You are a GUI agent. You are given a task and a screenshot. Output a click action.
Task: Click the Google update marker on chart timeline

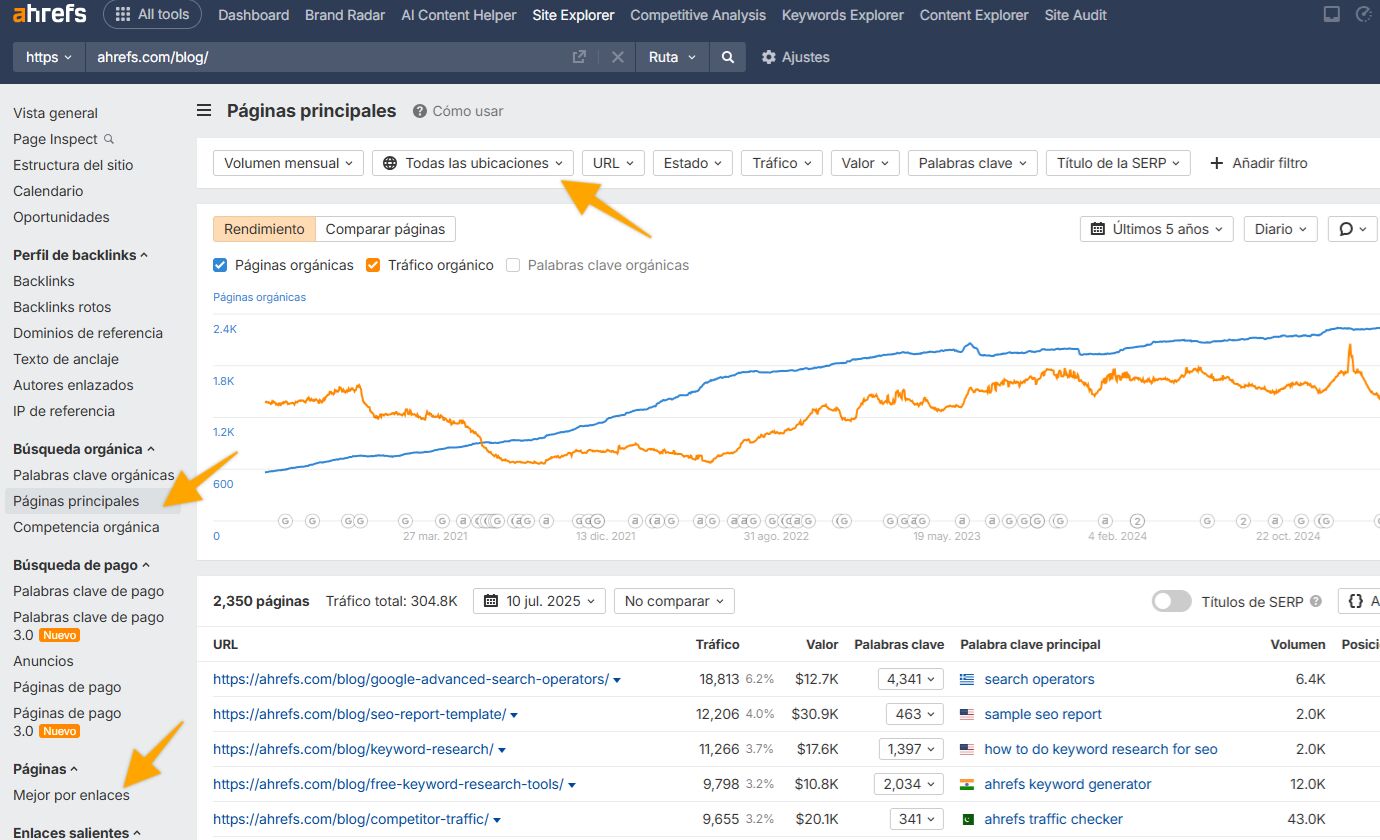tap(286, 521)
